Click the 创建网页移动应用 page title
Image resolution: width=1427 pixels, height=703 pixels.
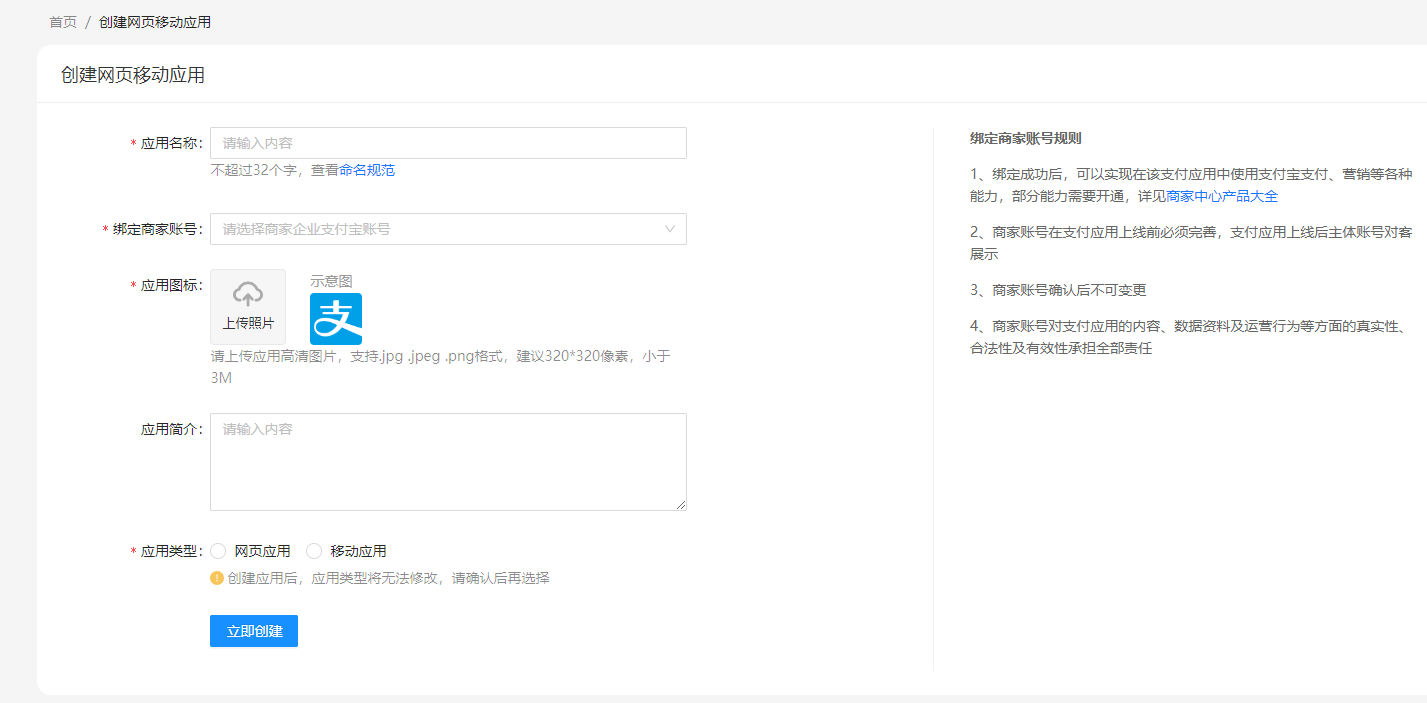[x=133, y=75]
